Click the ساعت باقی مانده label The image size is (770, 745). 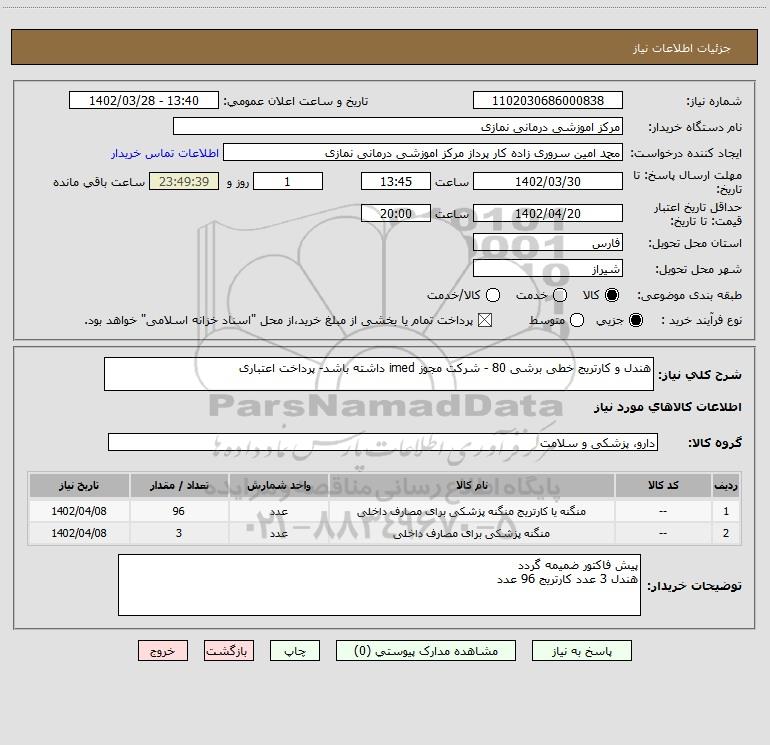pyautogui.click(x=99, y=182)
